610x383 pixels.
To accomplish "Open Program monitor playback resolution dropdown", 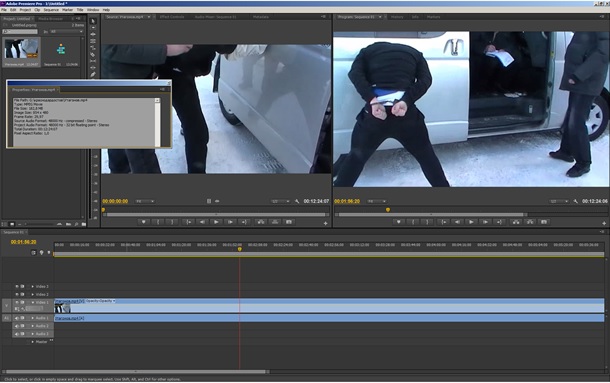I will [559, 201].
